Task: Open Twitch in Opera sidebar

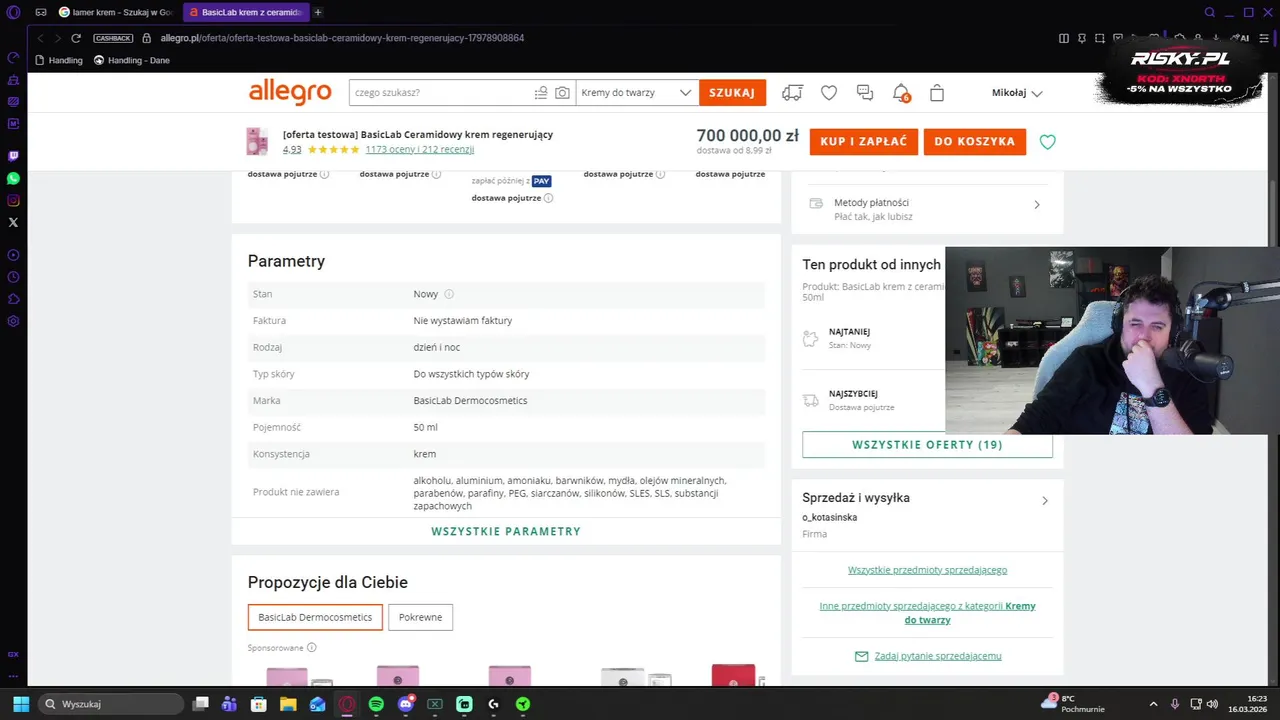Action: [13, 156]
